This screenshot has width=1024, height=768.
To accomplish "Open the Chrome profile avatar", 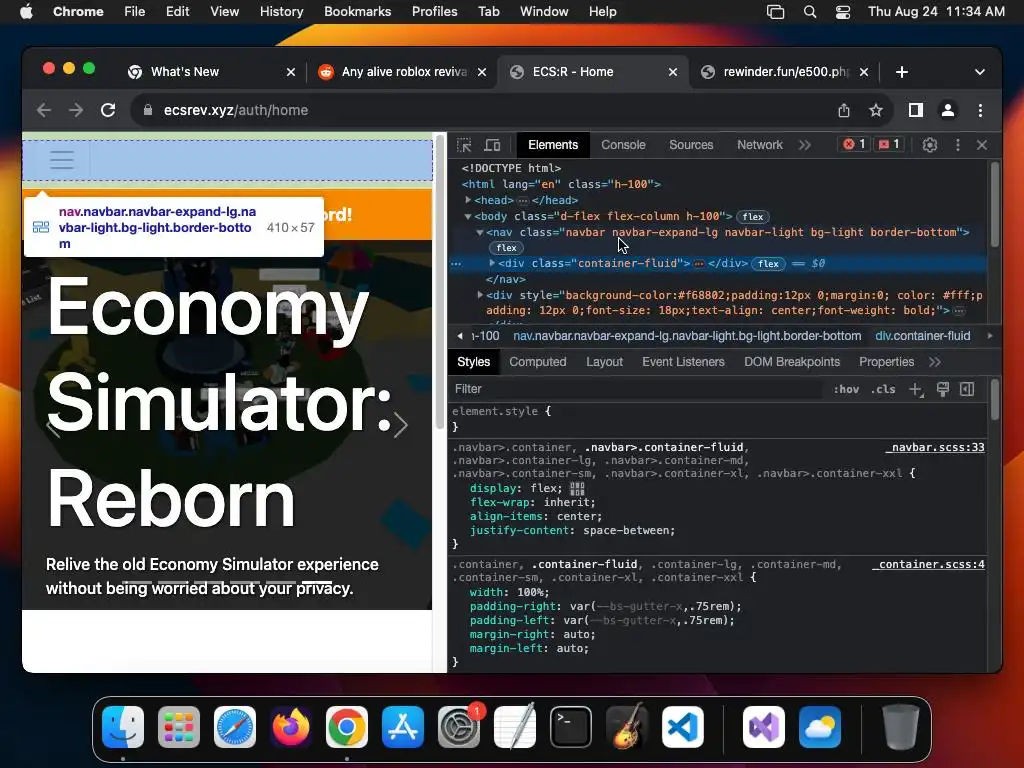I will tap(948, 110).
